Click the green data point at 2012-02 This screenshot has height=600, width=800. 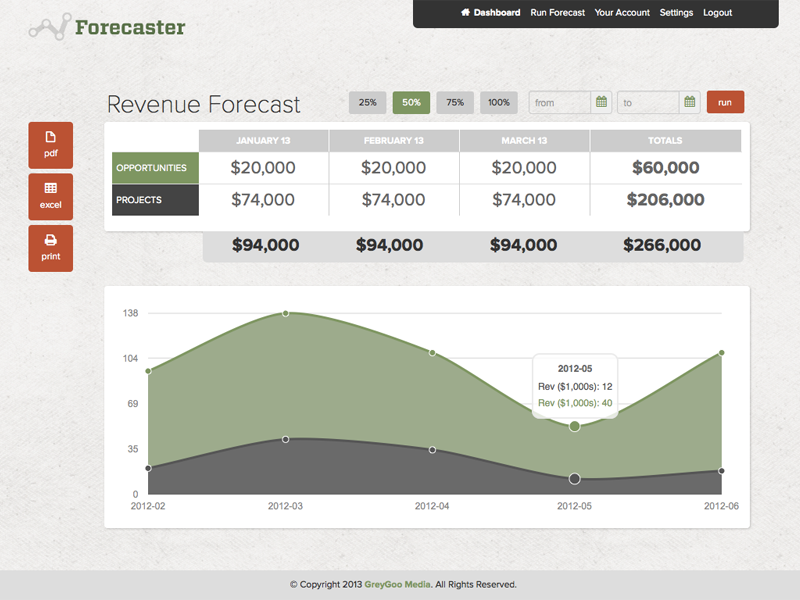tap(148, 371)
